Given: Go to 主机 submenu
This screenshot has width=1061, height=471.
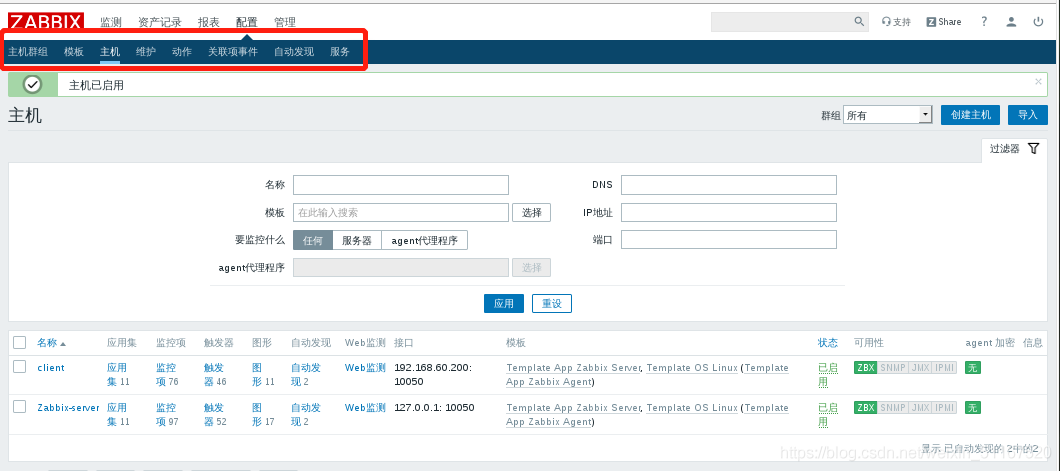Looking at the screenshot, I should [x=110, y=51].
